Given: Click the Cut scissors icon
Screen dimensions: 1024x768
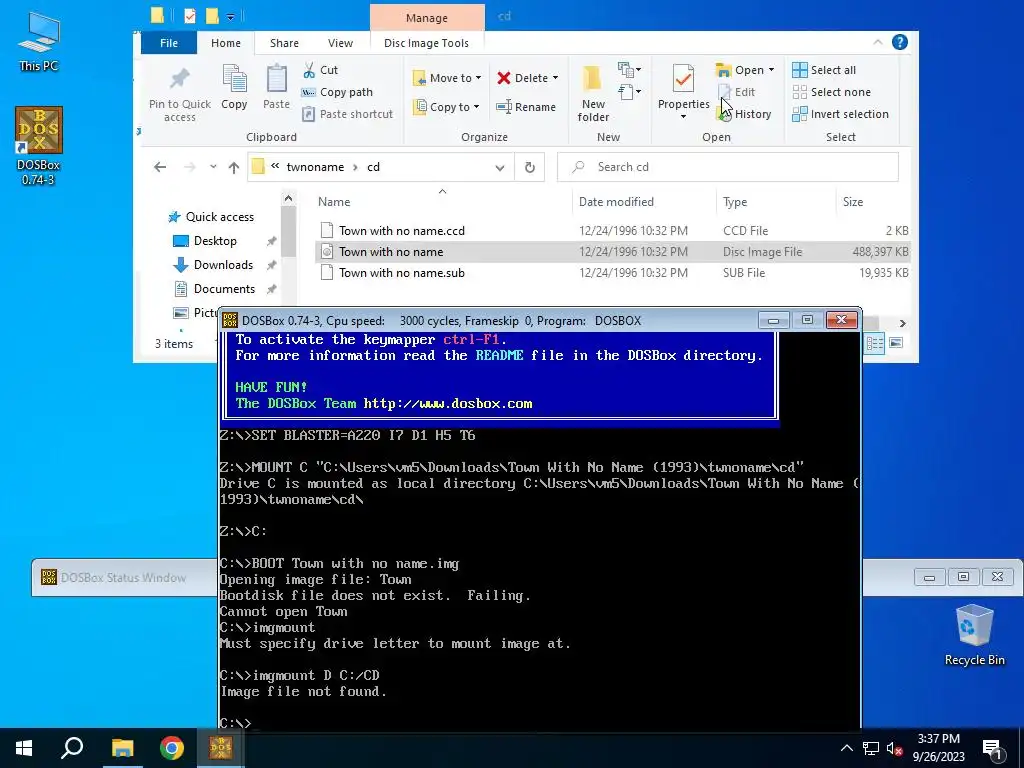Looking at the screenshot, I should coord(310,70).
